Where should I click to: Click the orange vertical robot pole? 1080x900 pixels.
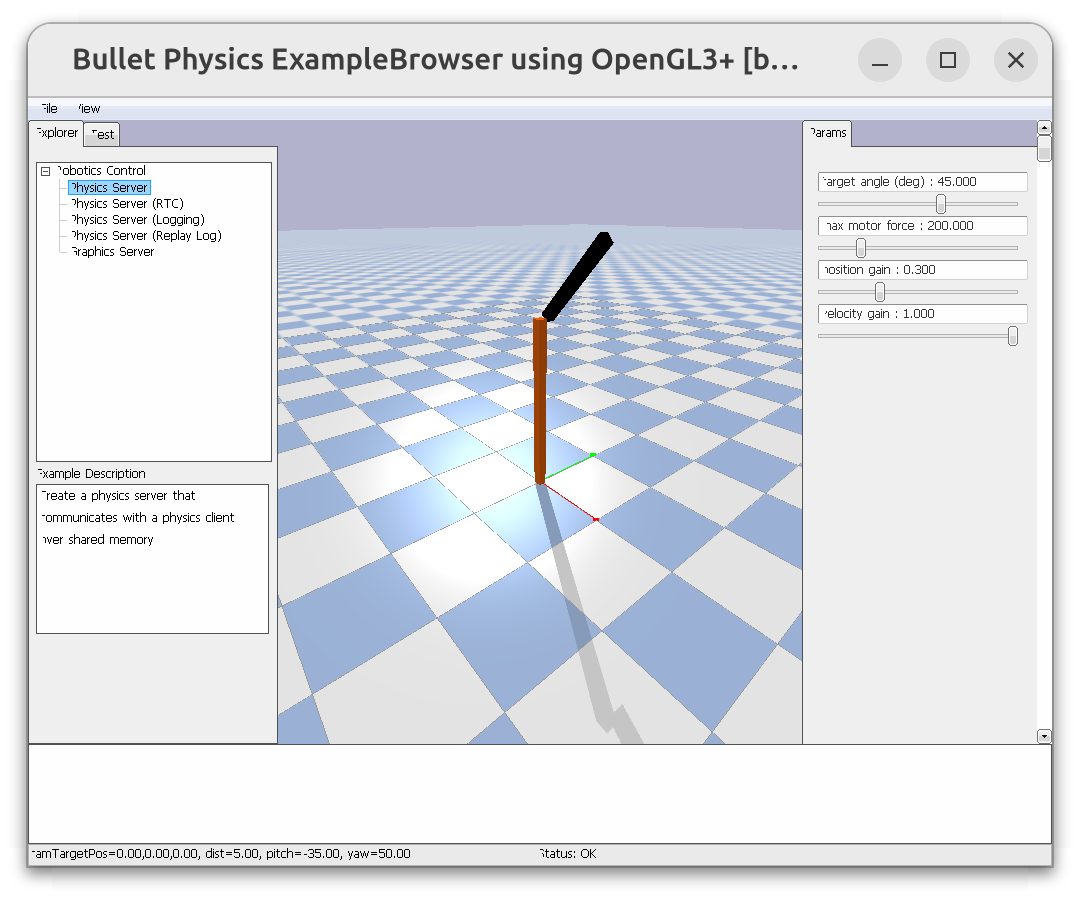[540, 399]
